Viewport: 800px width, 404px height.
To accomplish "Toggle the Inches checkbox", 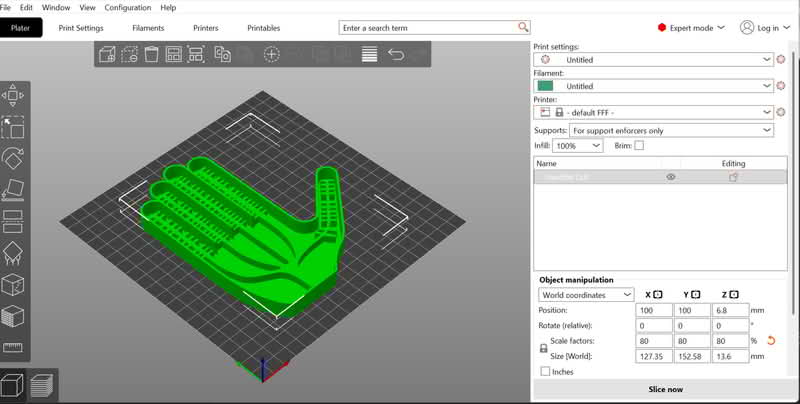I will click(x=545, y=372).
